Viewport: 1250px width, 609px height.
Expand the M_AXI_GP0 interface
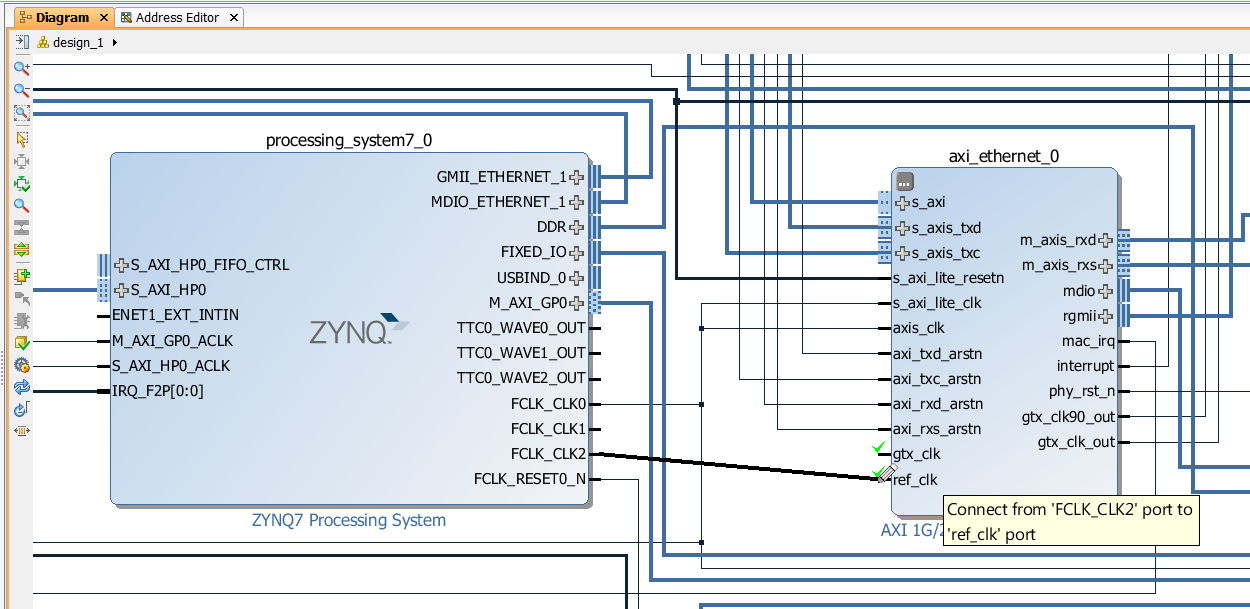pos(576,303)
